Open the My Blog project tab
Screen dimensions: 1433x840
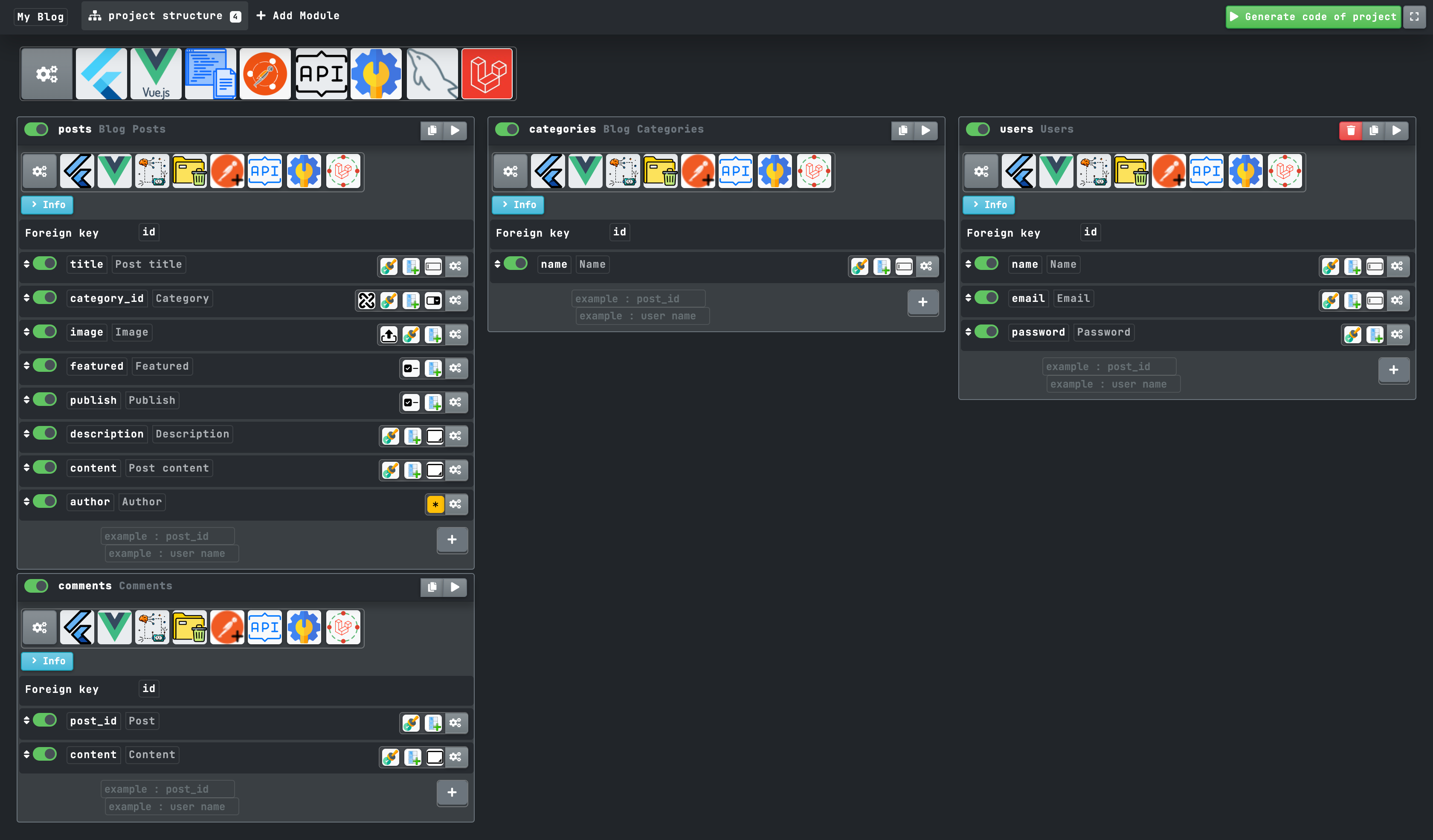tap(41, 17)
